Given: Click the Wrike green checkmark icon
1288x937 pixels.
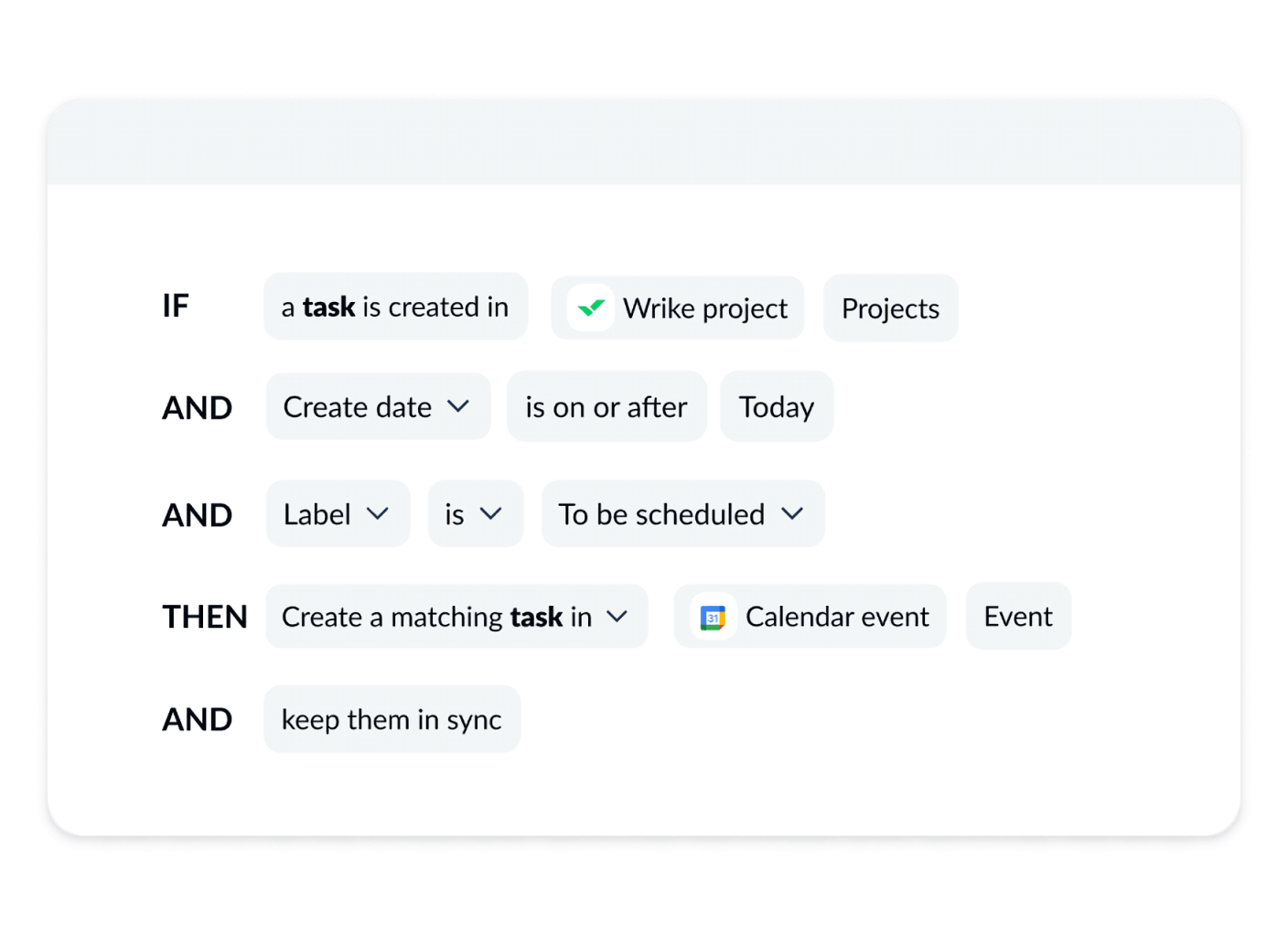Looking at the screenshot, I should click(x=591, y=308).
